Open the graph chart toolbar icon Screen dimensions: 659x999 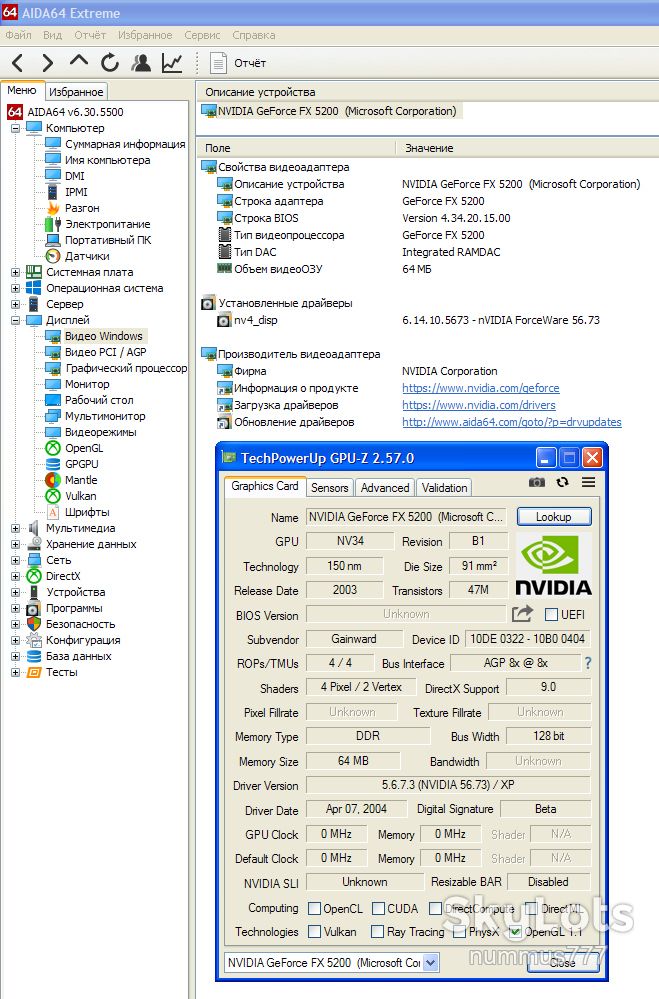[x=172, y=62]
